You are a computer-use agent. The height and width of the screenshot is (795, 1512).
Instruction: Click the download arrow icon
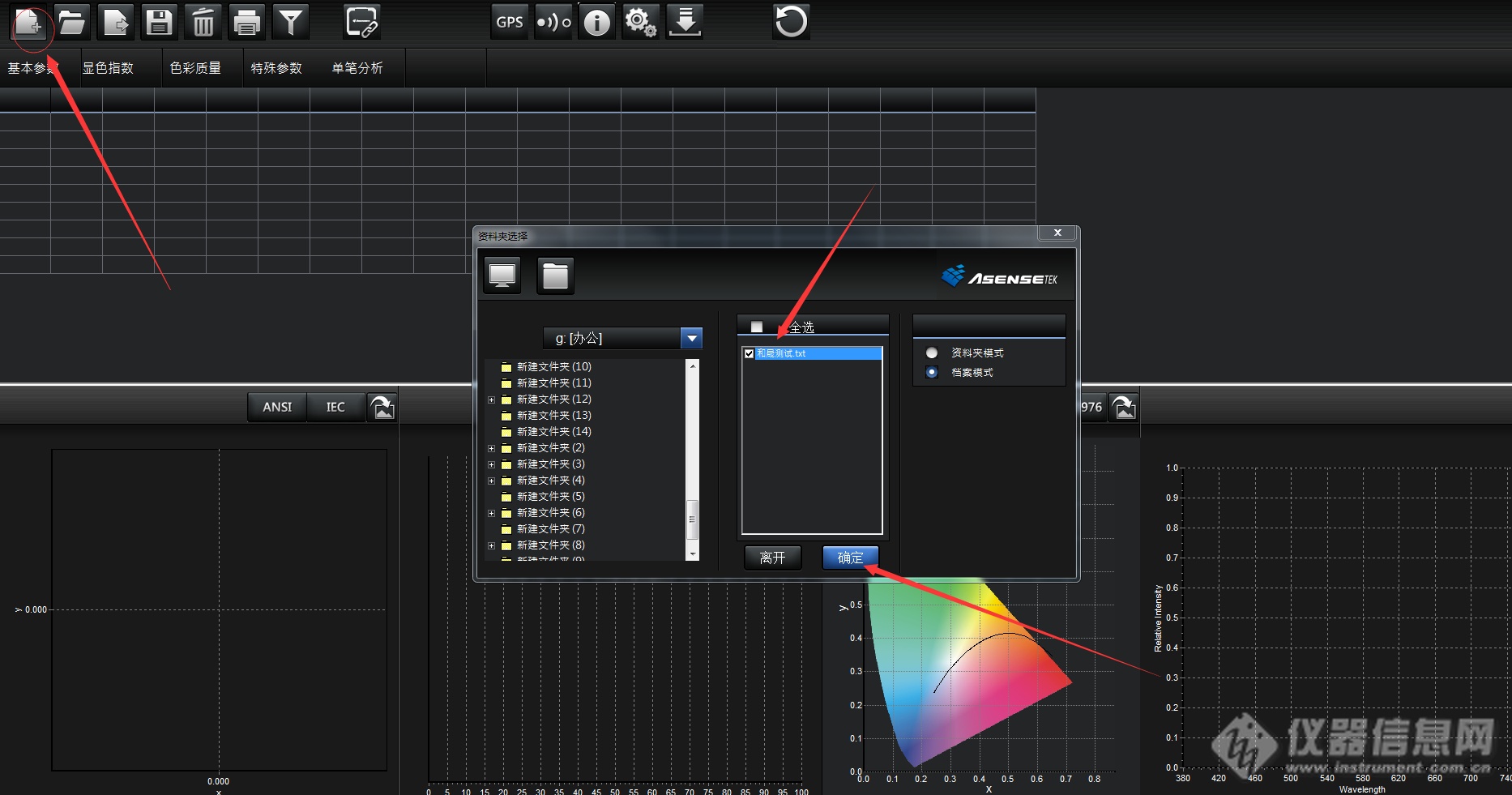point(685,22)
